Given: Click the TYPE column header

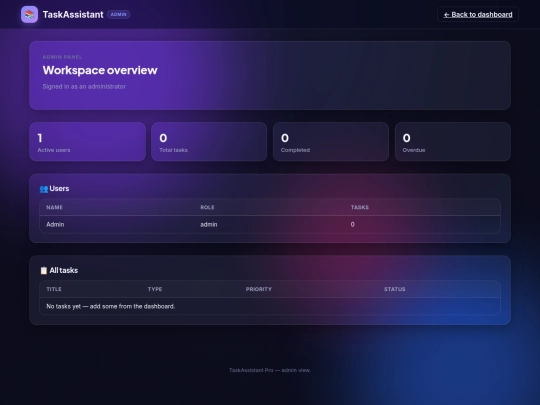Looking at the screenshot, I should (155, 289).
